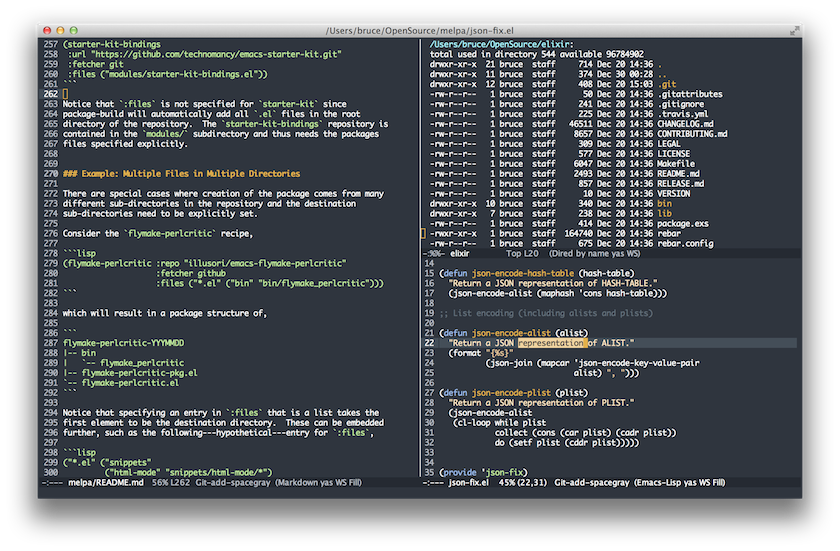Open the bin directory entry
The height and width of the screenshot is (551, 840).
pyautogui.click(x=664, y=203)
